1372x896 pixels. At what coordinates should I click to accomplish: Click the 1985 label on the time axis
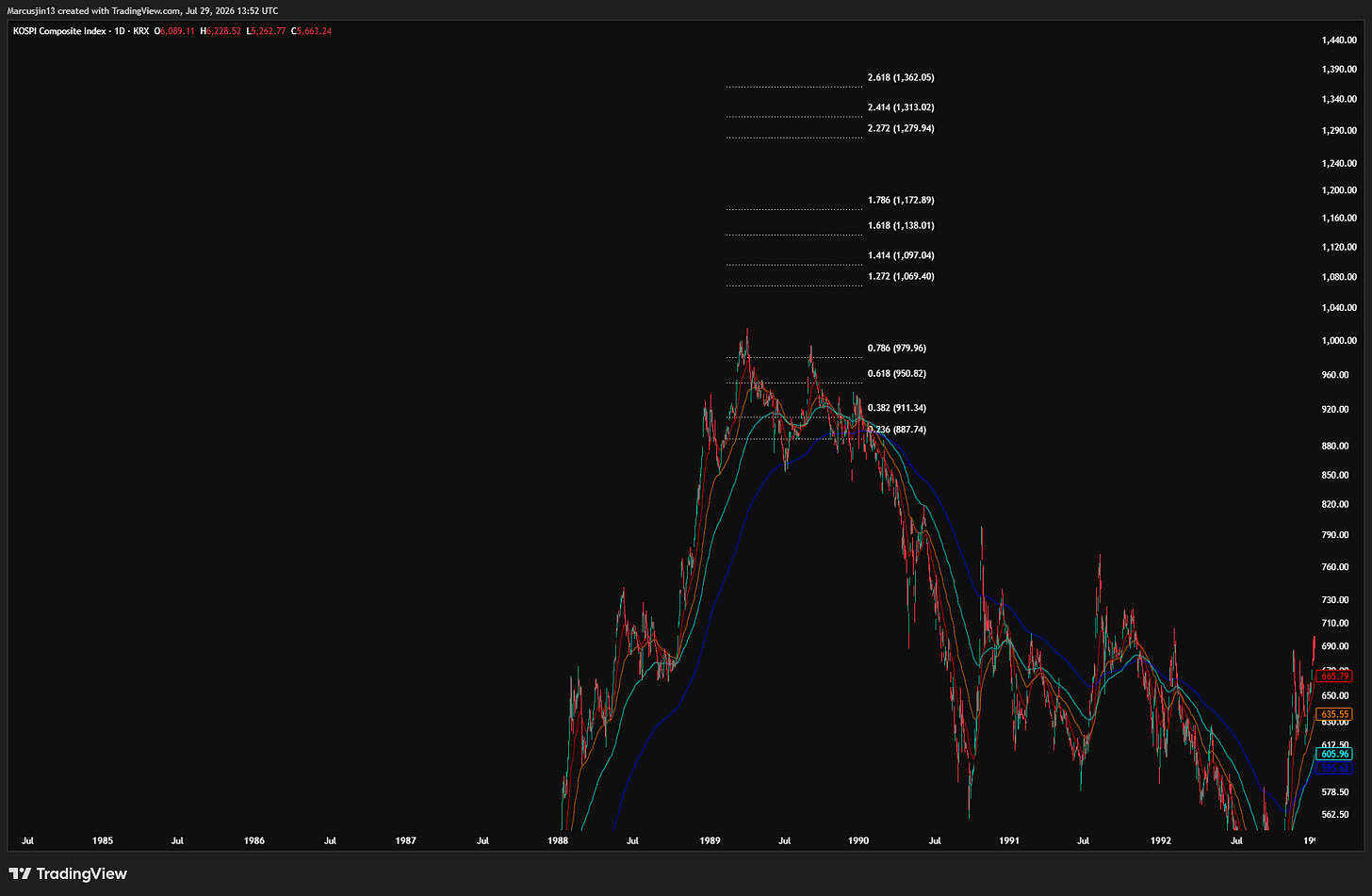103,840
